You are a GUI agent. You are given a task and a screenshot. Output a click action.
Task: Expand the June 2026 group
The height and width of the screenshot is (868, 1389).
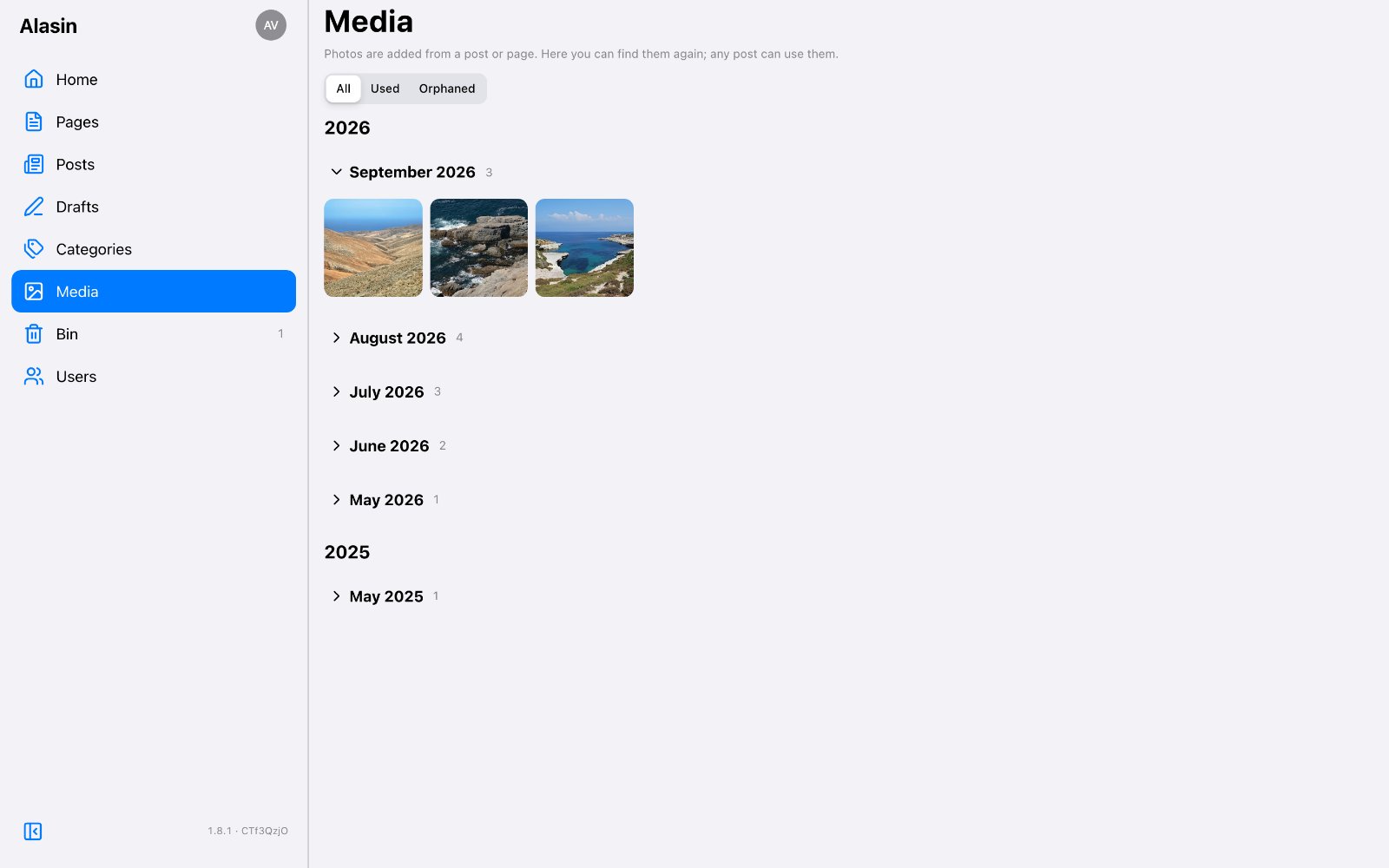pos(336,445)
